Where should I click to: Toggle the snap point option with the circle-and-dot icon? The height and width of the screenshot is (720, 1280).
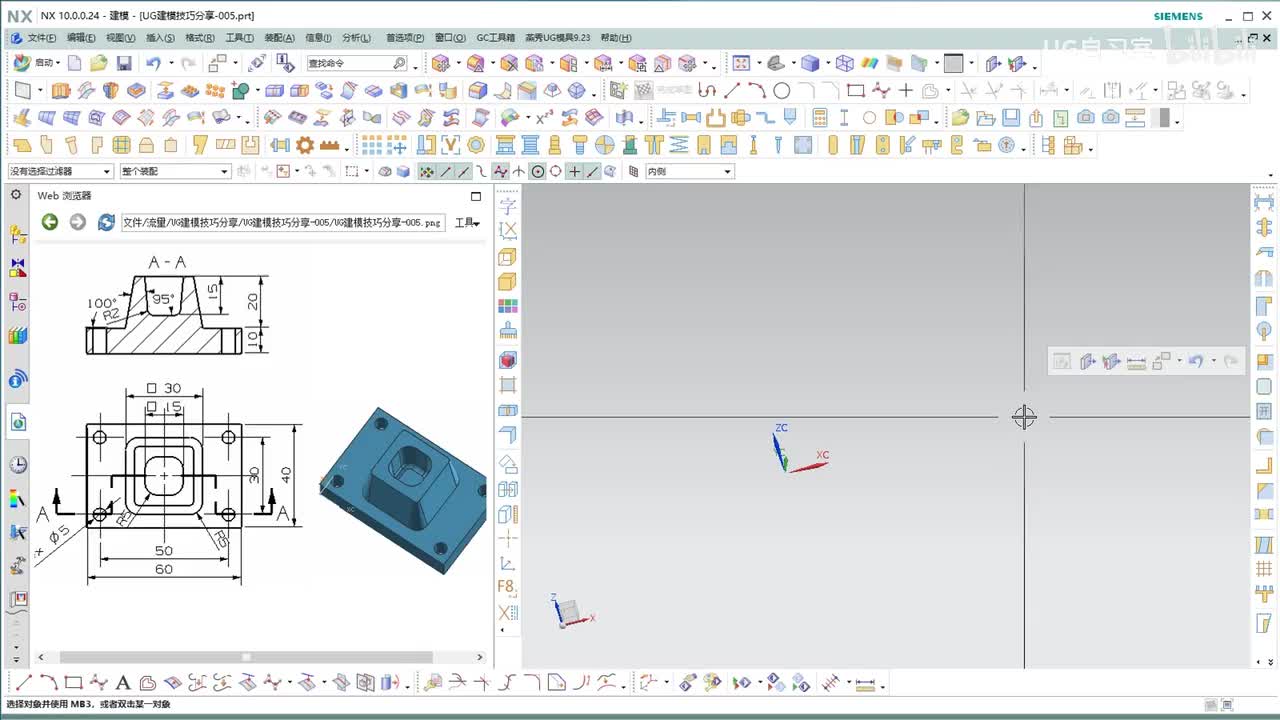[538, 172]
